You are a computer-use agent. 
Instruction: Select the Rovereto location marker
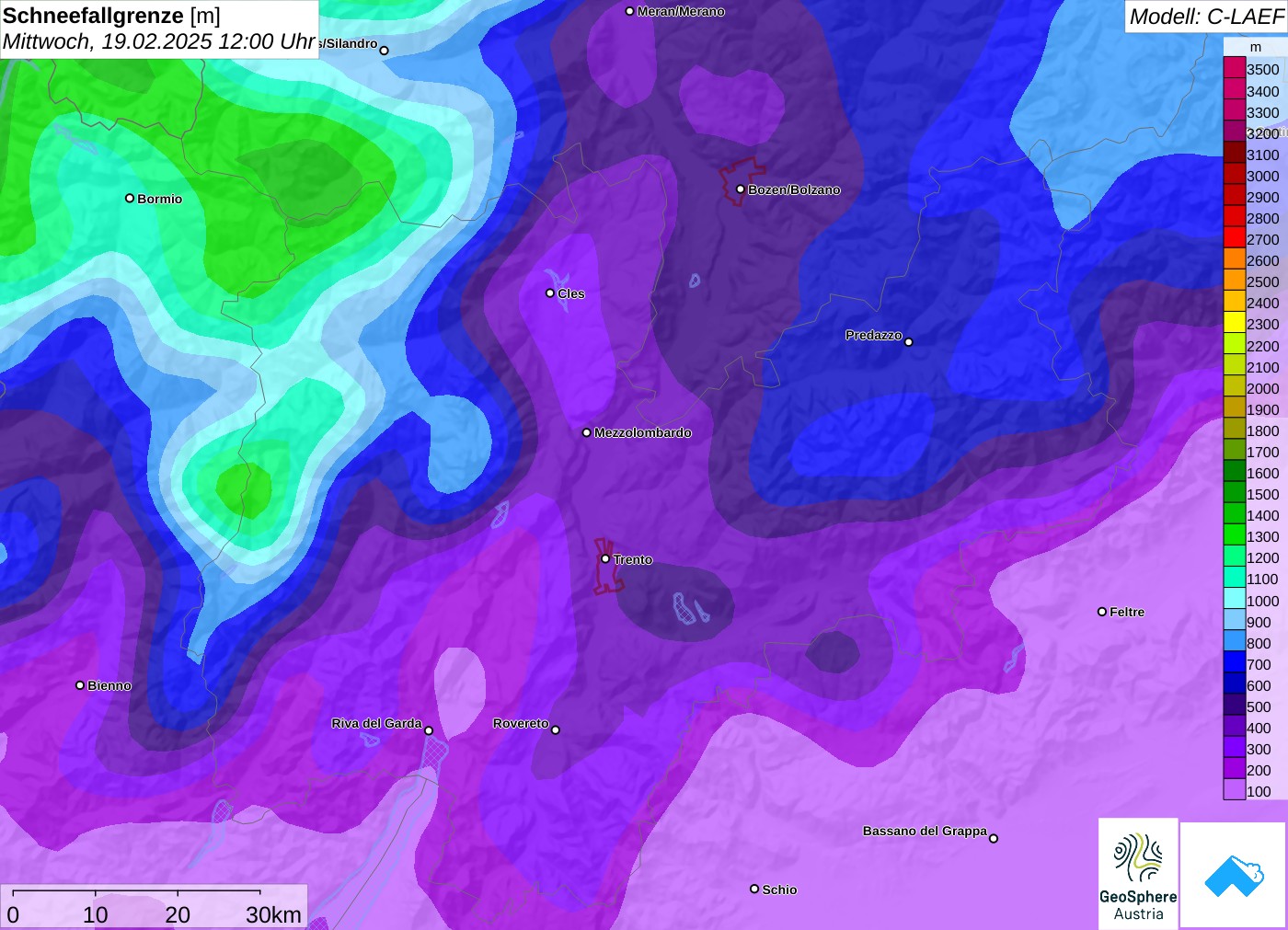coord(556,729)
